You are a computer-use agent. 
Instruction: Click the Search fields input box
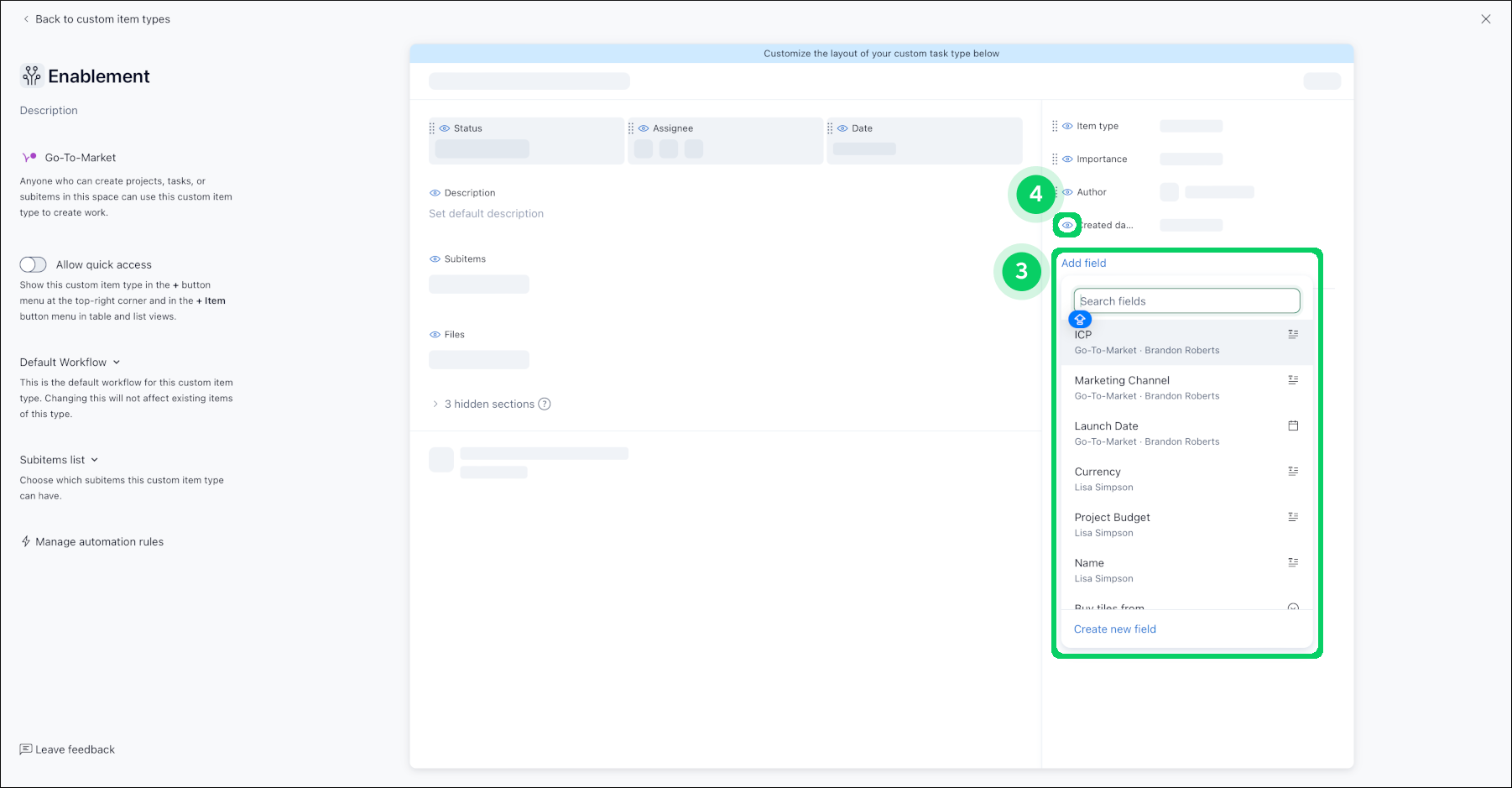point(1186,301)
